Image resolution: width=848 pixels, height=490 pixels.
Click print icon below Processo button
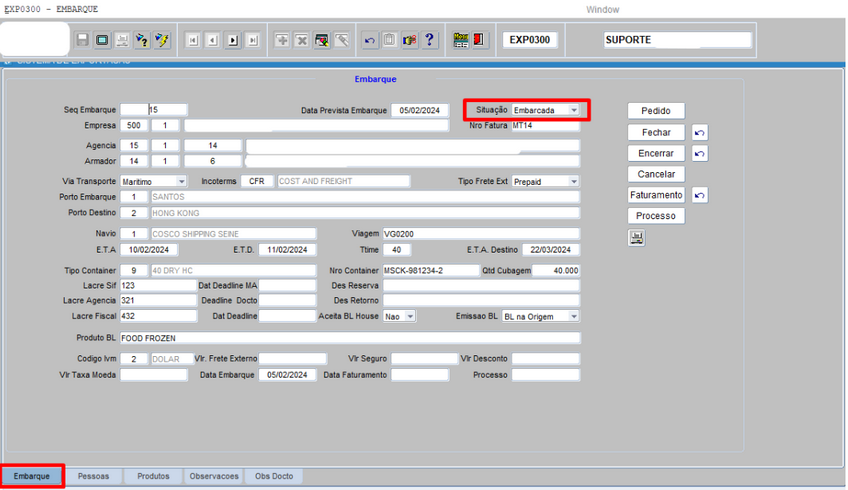[637, 238]
